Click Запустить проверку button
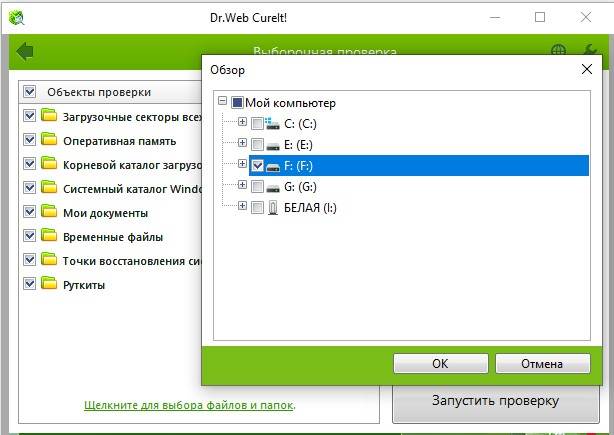The image size is (614, 435). (x=495, y=402)
